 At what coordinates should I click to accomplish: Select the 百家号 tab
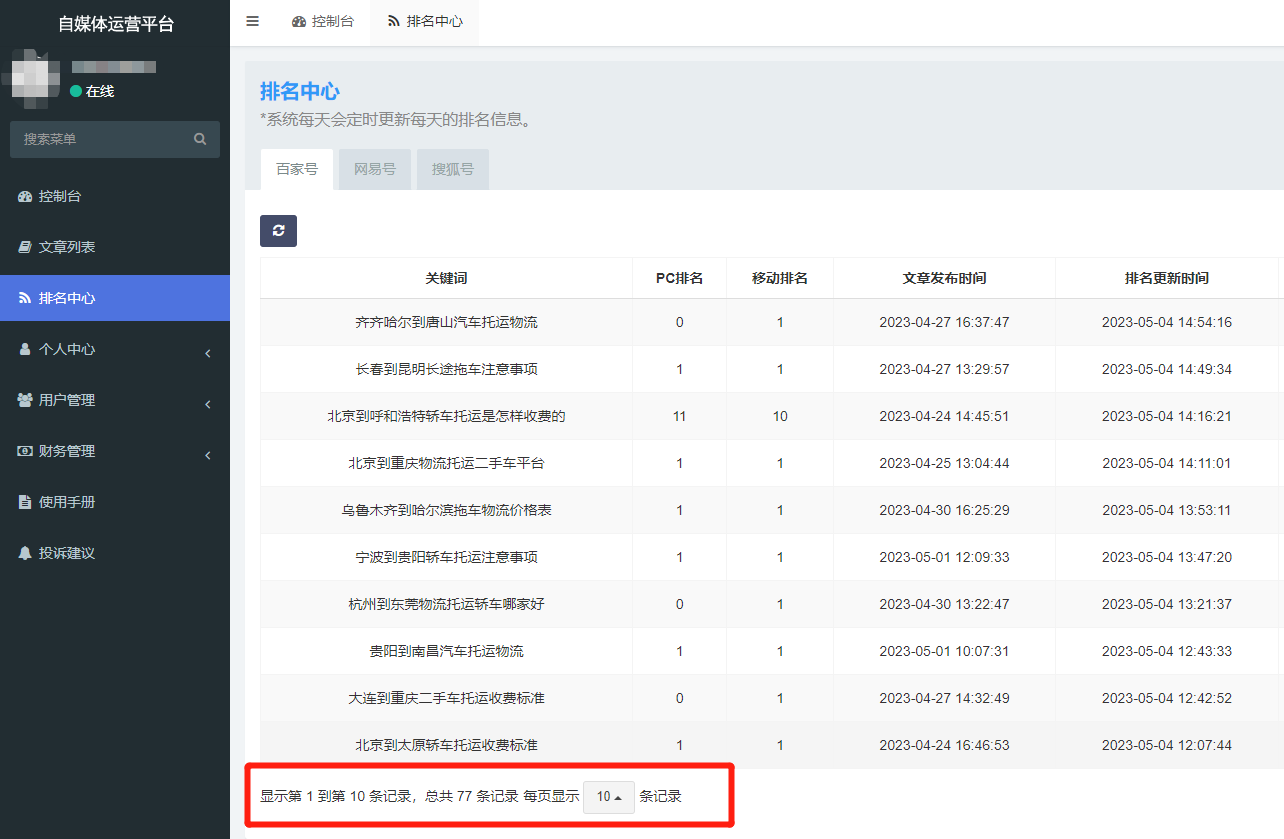297,169
